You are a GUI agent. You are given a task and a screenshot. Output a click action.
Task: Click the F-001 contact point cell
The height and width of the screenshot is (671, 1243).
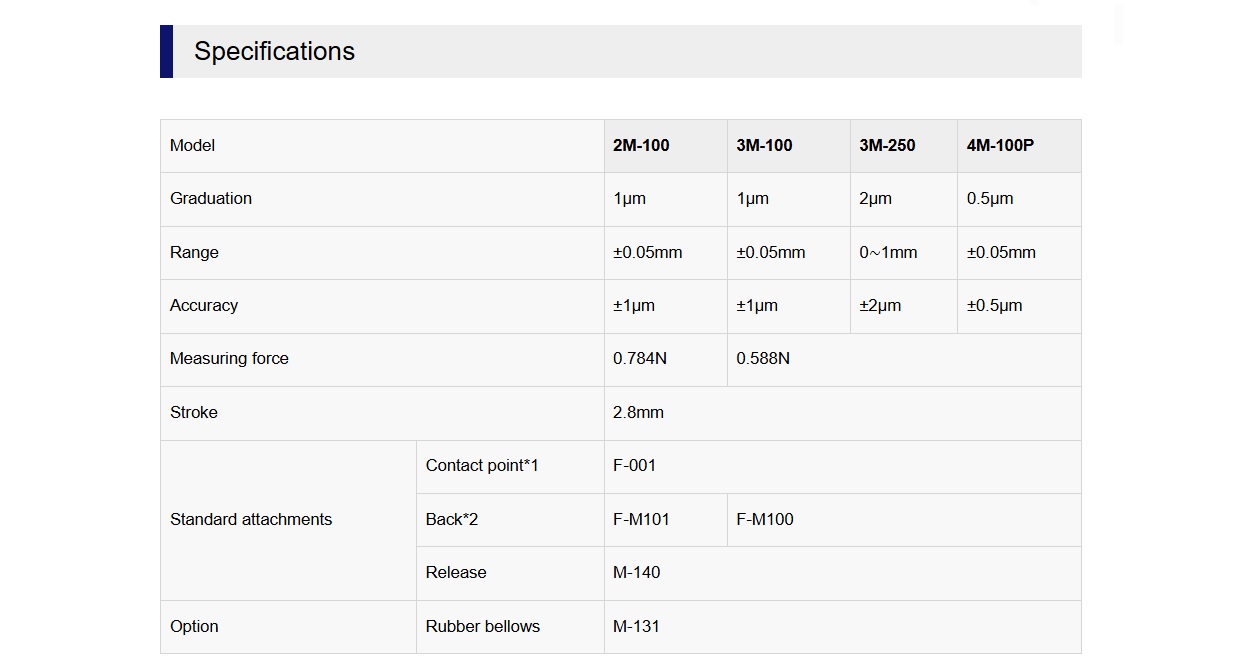pyautogui.click(x=843, y=466)
